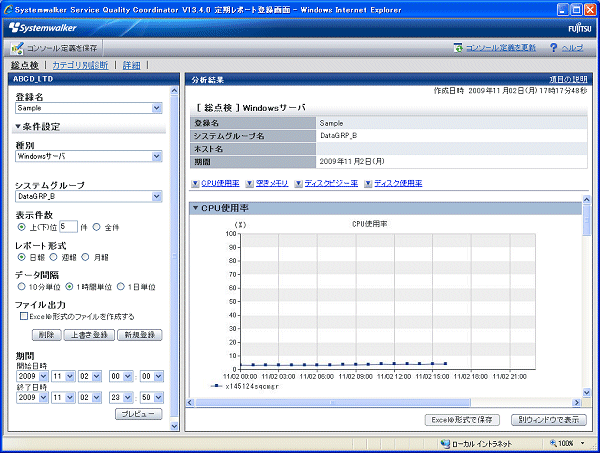The image size is (600, 453).
Task: Click the Internet Explorer title bar icon
Action: [x=8, y=10]
